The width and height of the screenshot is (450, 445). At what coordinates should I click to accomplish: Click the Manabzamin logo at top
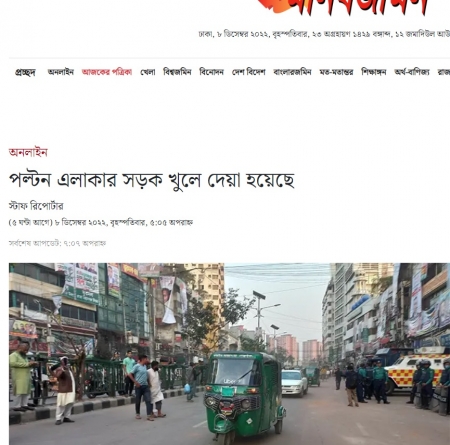click(x=343, y=7)
